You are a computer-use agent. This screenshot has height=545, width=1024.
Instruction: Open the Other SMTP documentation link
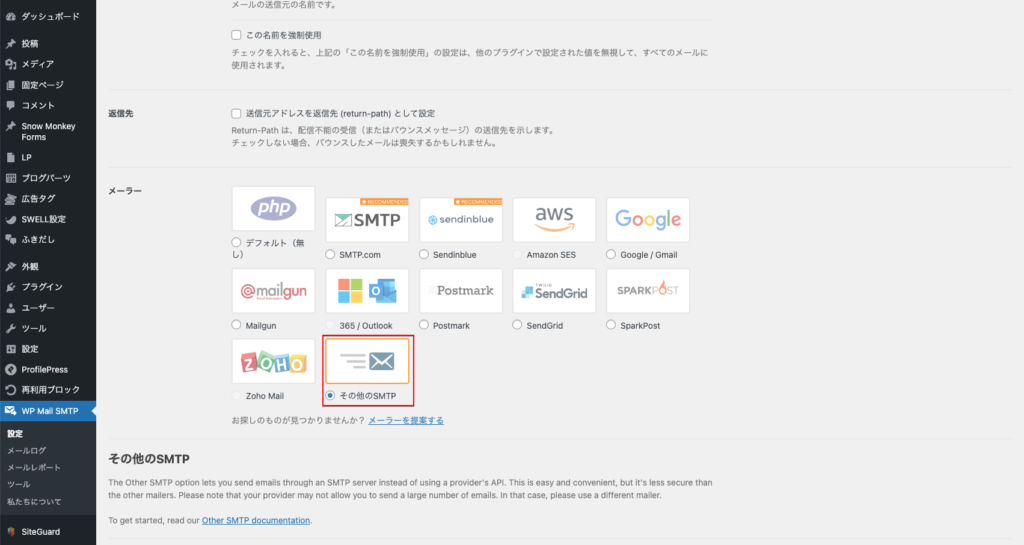click(x=256, y=520)
